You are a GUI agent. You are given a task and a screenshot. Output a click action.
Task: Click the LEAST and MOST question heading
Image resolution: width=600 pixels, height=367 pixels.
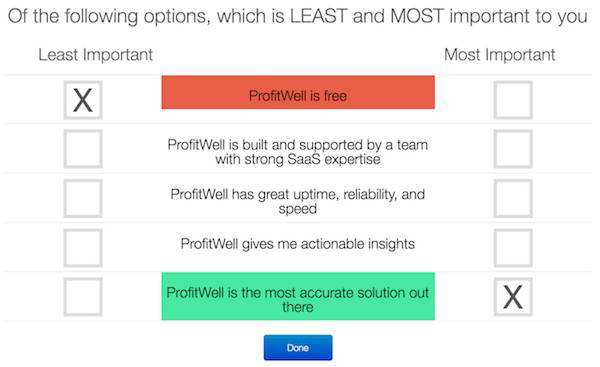(x=298, y=16)
